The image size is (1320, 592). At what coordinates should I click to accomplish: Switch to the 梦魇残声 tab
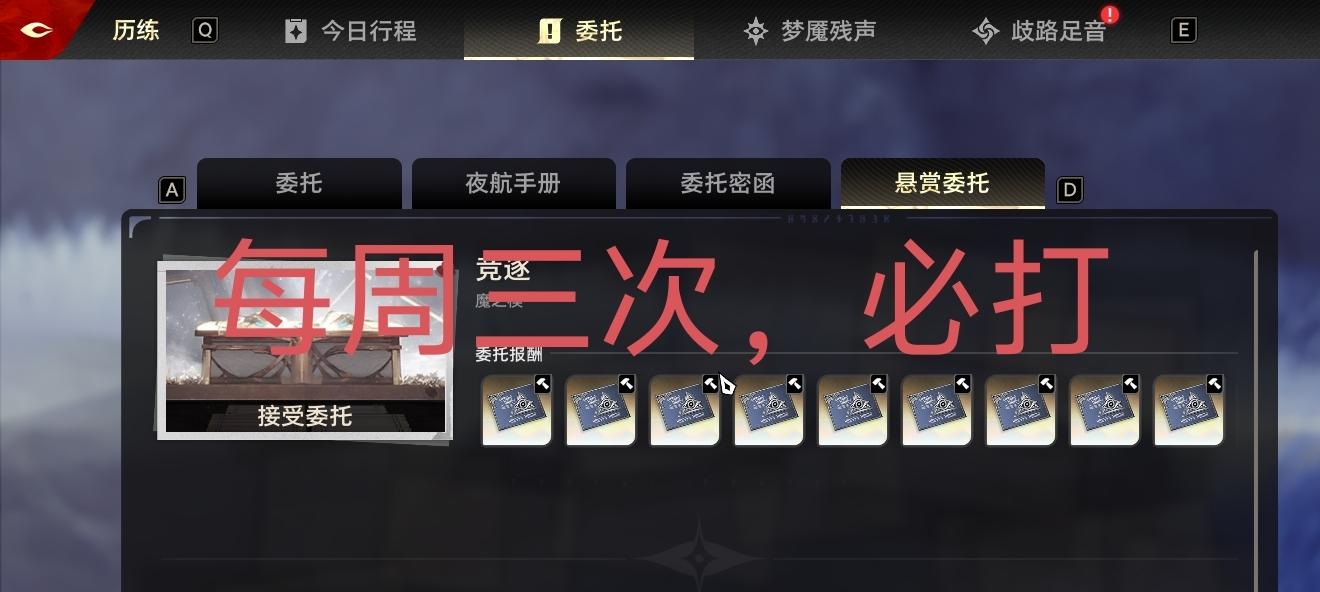coord(810,31)
